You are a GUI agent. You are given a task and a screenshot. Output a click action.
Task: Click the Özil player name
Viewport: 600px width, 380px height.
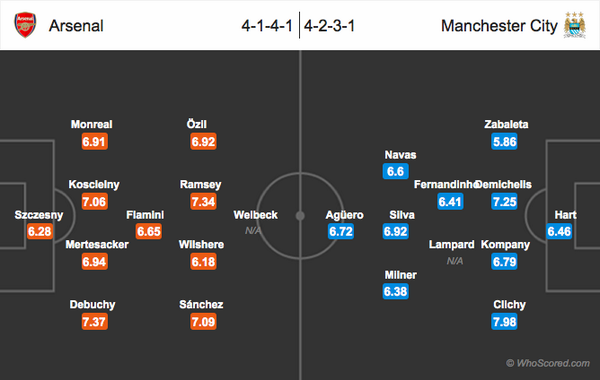[196, 124]
